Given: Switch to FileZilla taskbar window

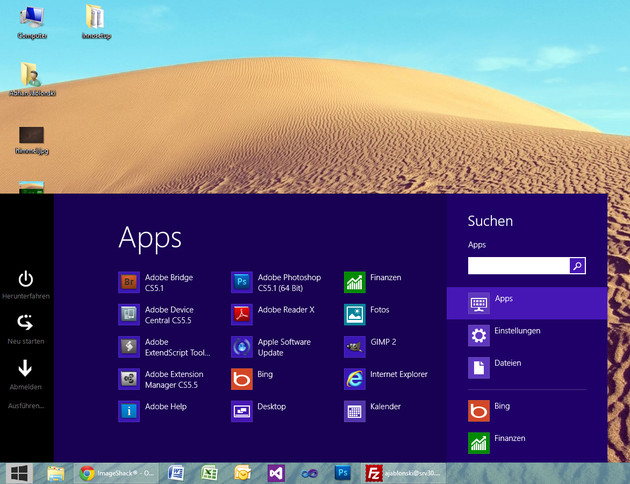Looking at the screenshot, I should click(x=403, y=473).
